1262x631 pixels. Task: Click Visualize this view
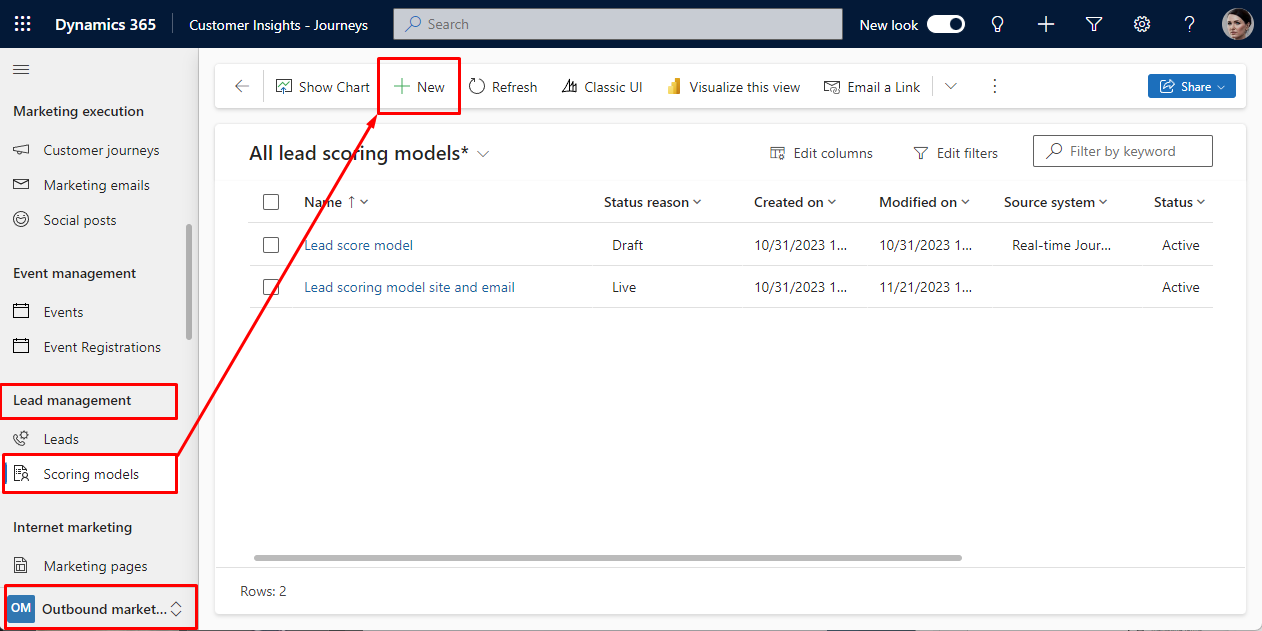pos(734,87)
